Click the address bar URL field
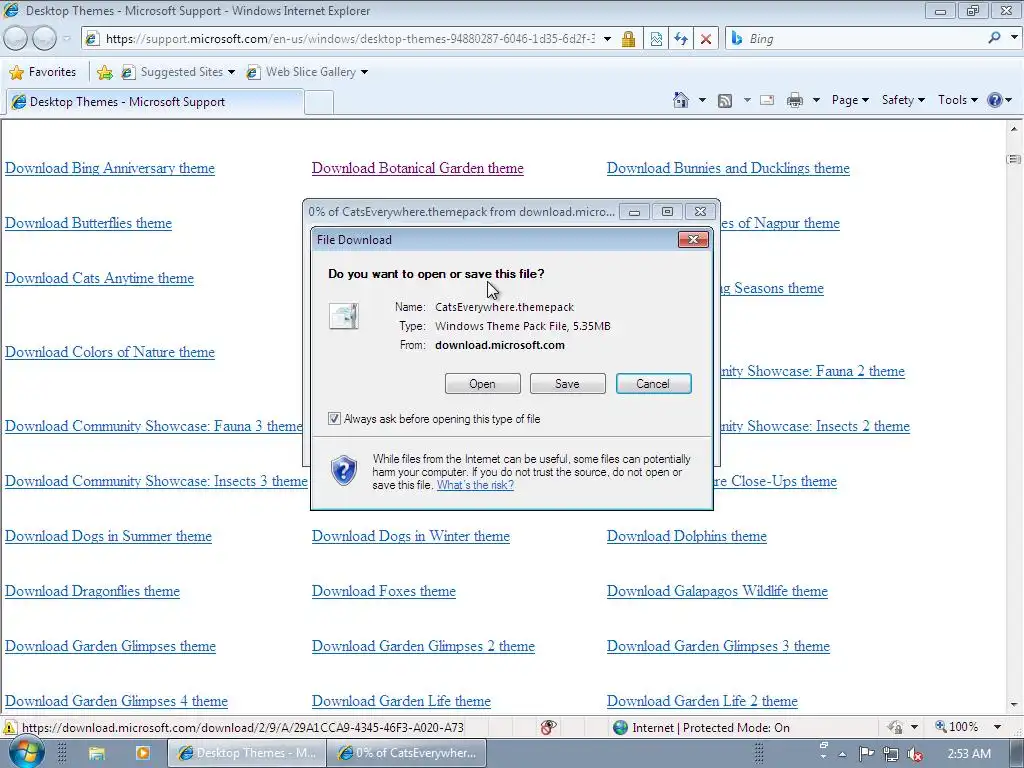The height and width of the screenshot is (768, 1024). (x=350, y=39)
